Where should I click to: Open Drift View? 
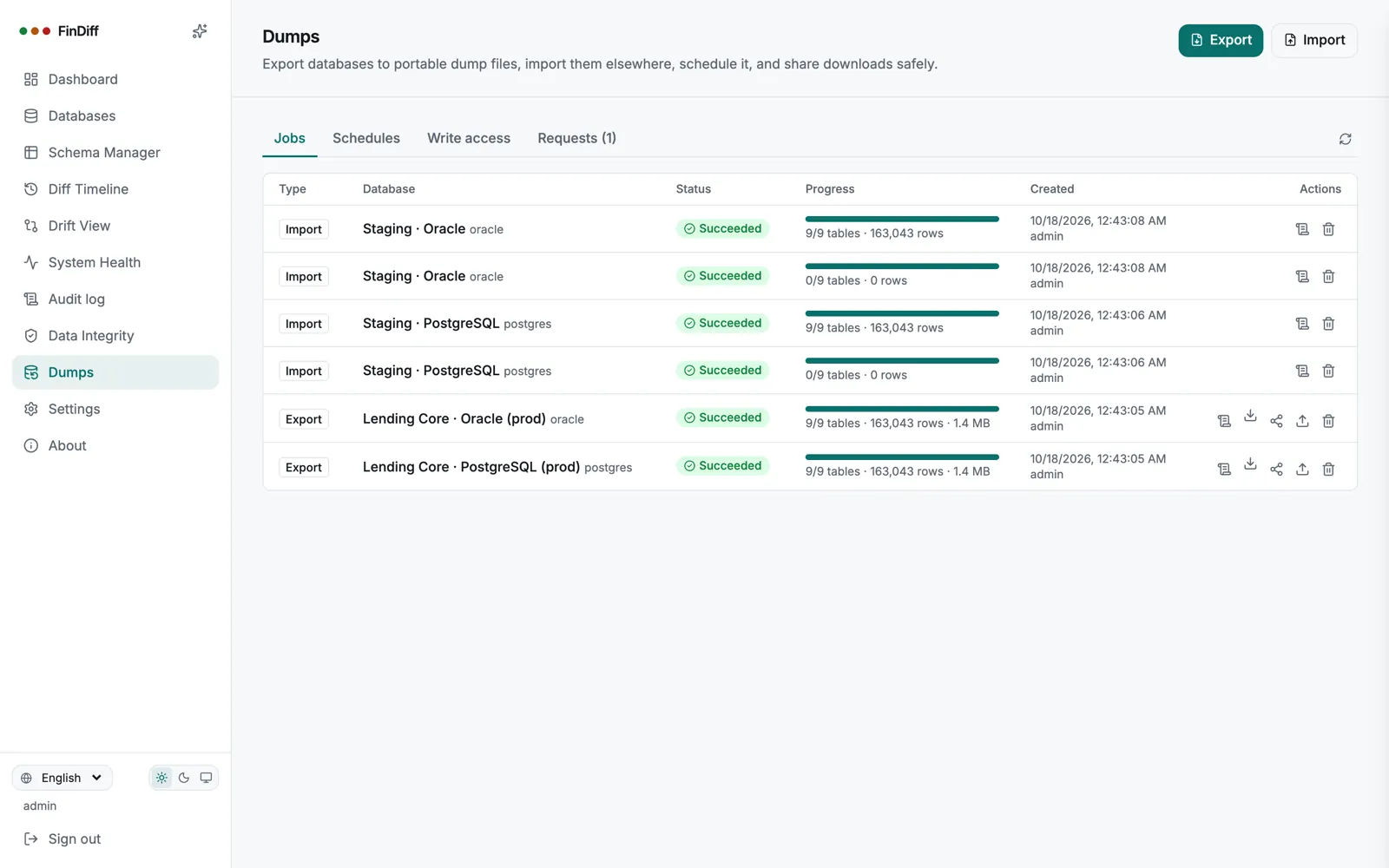coord(115,226)
